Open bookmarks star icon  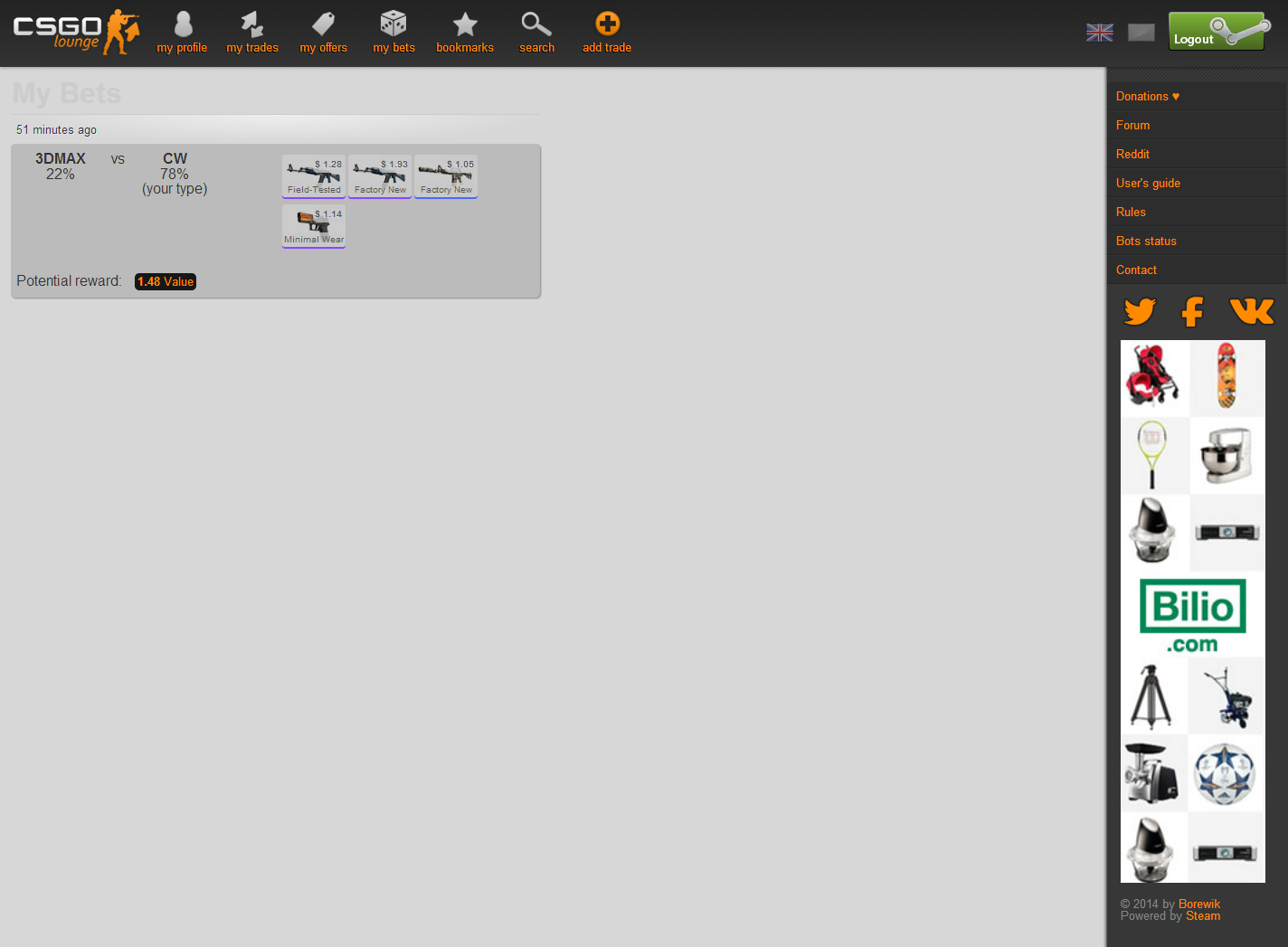coord(465,24)
